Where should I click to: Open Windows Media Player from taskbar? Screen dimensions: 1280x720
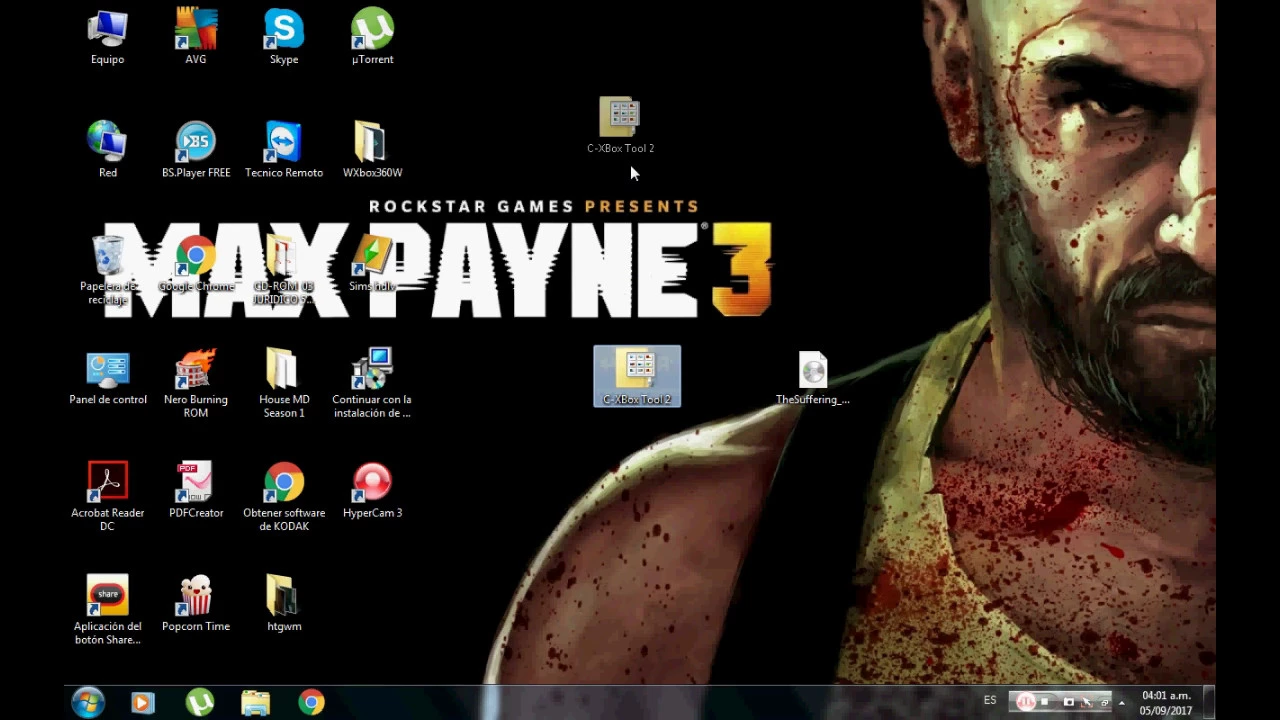(x=143, y=703)
